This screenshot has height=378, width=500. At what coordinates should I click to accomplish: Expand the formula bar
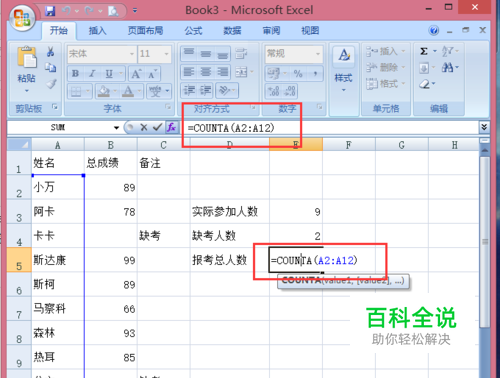[484, 127]
